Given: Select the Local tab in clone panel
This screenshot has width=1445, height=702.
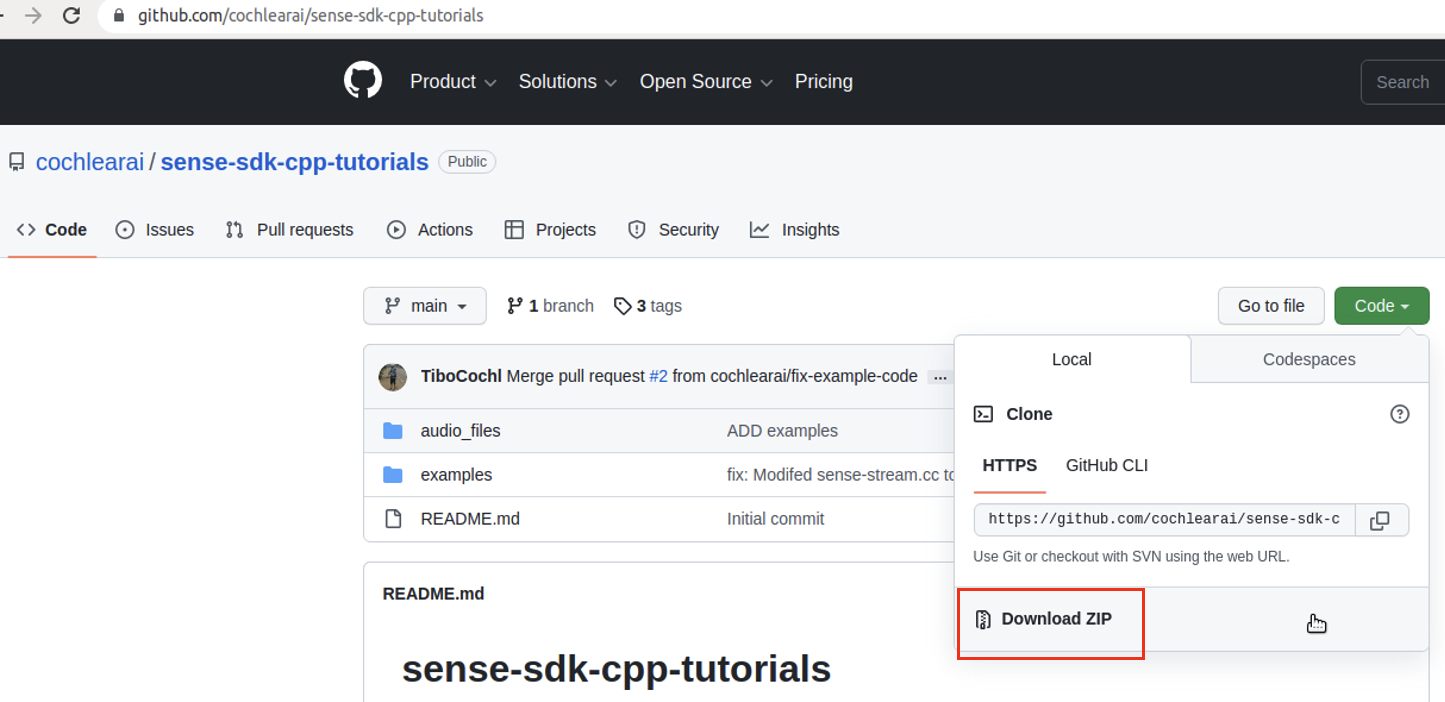Looking at the screenshot, I should (1072, 359).
